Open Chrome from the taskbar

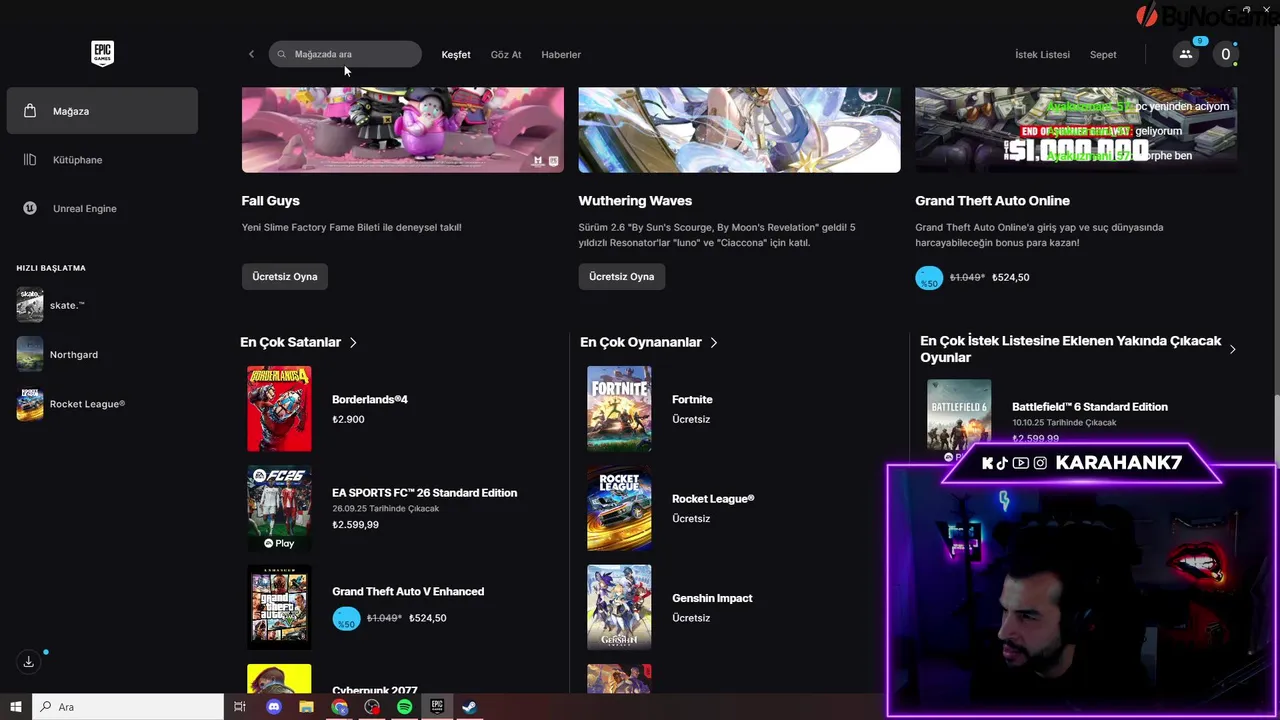[x=340, y=707]
